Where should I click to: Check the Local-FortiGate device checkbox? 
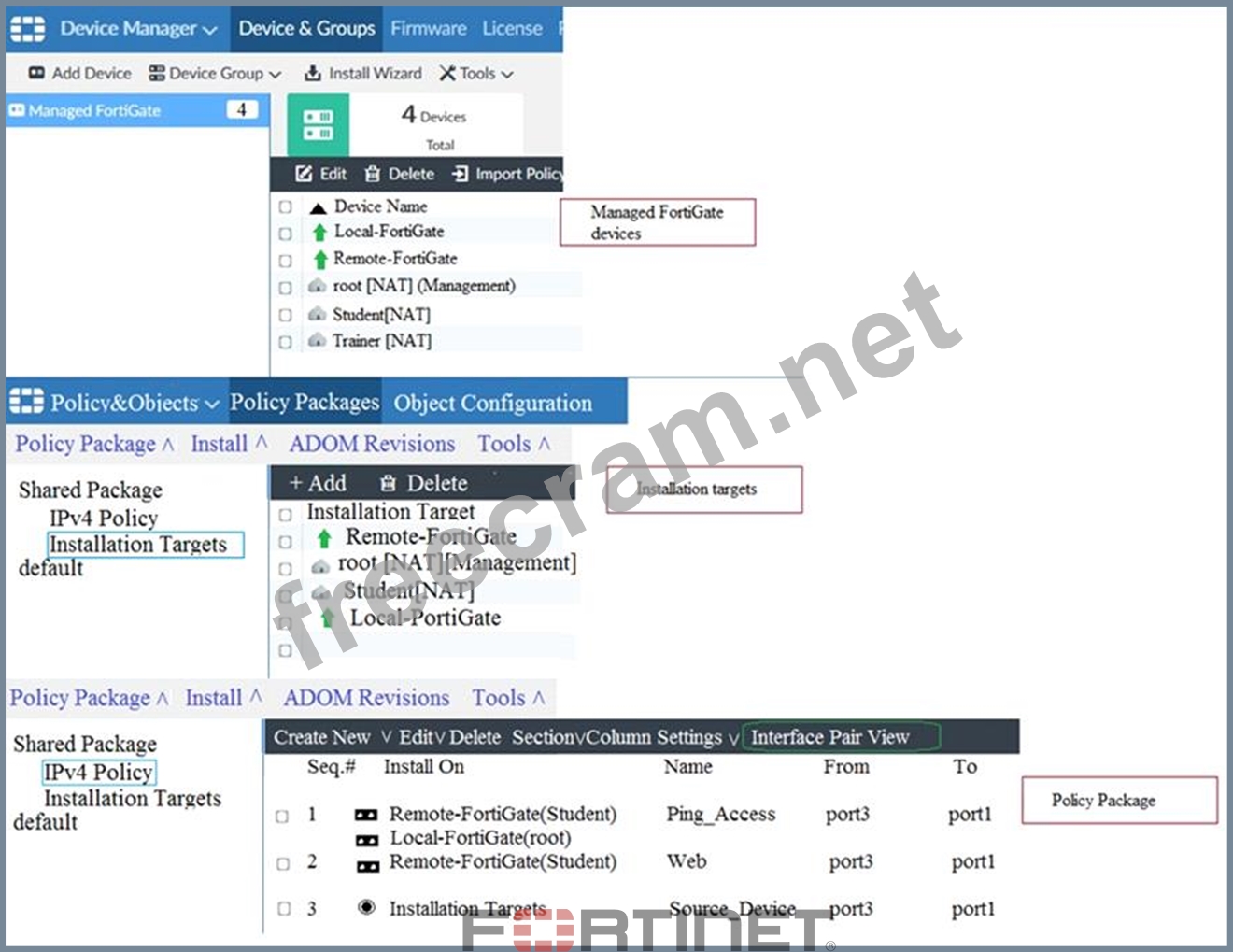point(286,233)
